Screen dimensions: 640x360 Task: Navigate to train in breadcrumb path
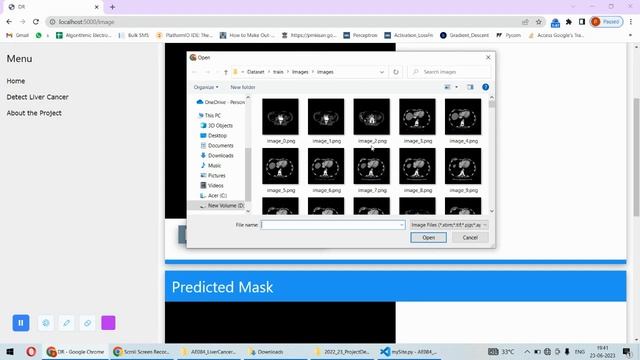tap(278, 72)
